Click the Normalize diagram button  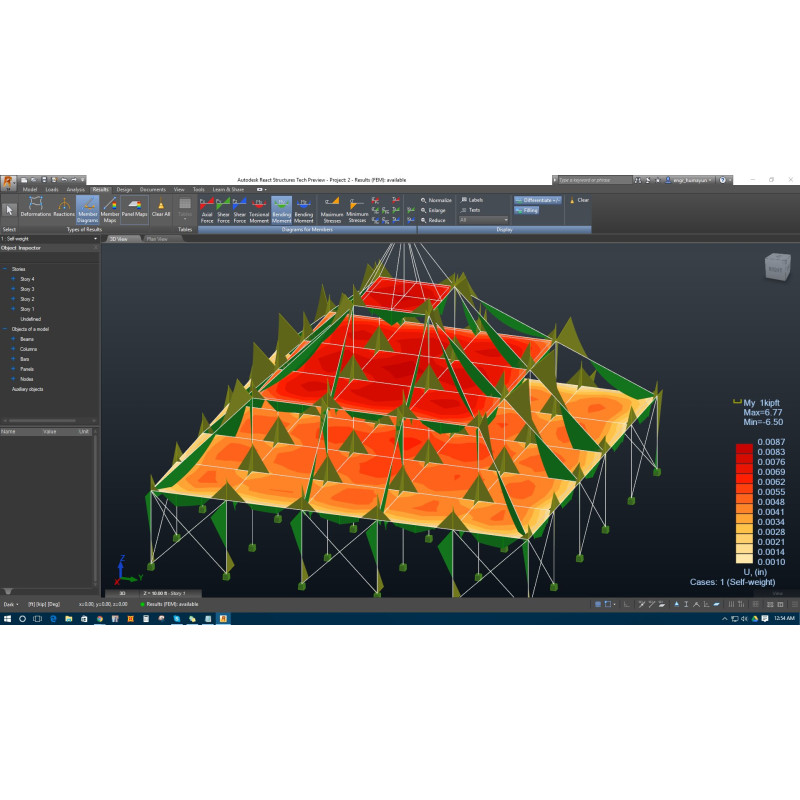pyautogui.click(x=438, y=200)
